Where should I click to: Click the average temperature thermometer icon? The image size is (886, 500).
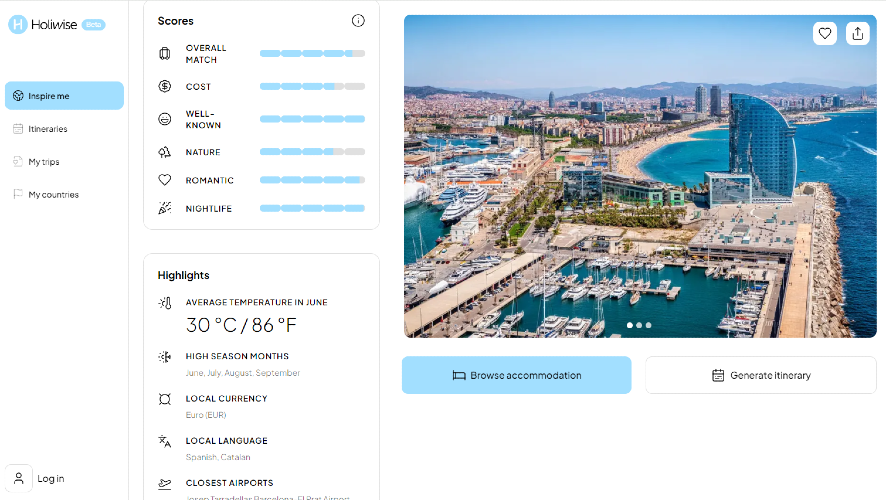coord(164,303)
